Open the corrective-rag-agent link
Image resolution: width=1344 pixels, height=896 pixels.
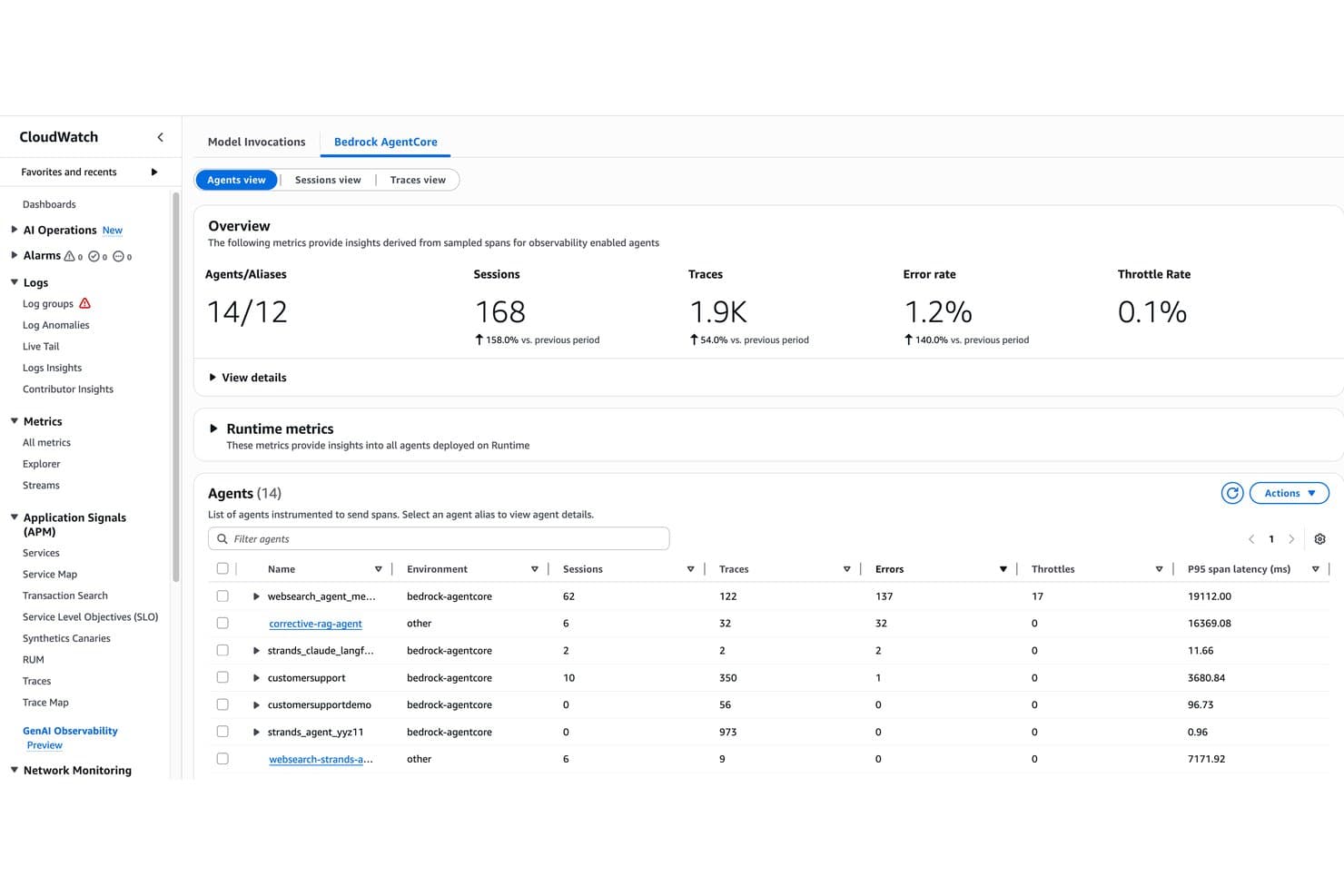[x=315, y=624]
